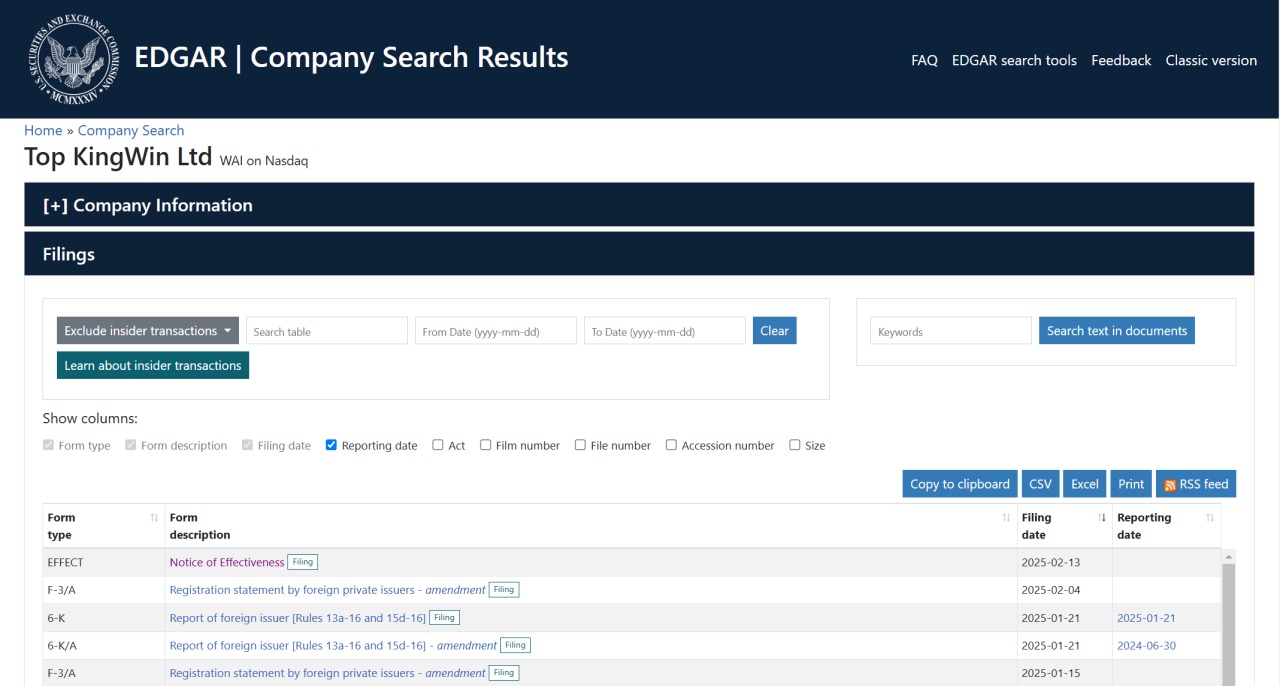Toggle the Reporting date column checkbox

331,445
